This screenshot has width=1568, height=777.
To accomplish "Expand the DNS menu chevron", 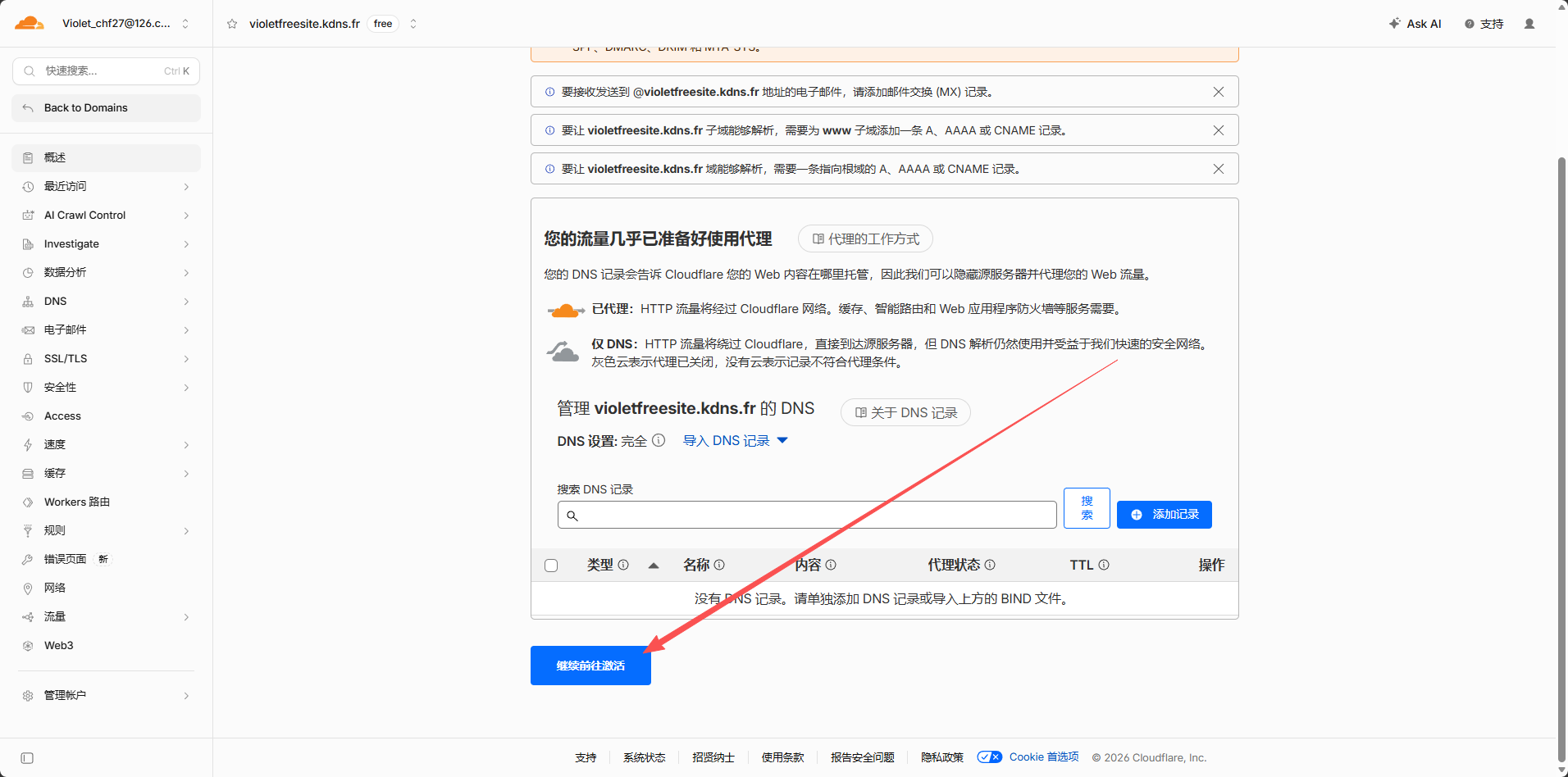I will click(186, 302).
